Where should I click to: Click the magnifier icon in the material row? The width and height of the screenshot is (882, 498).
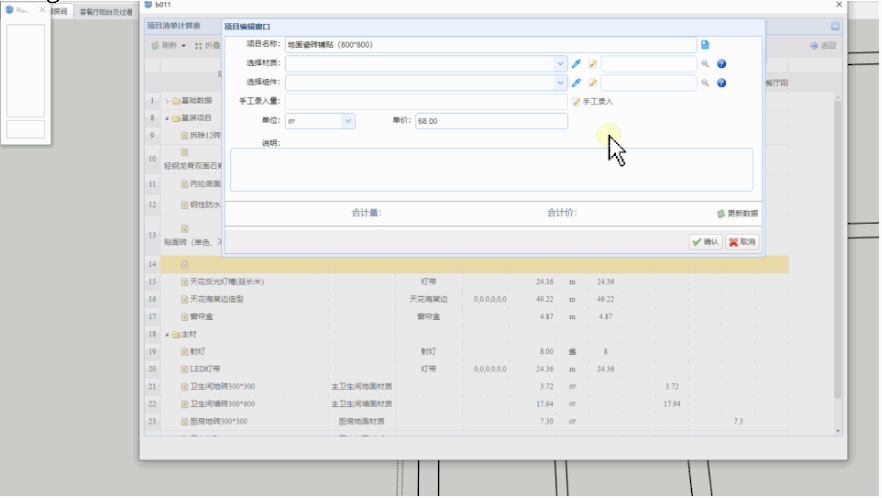click(x=705, y=64)
